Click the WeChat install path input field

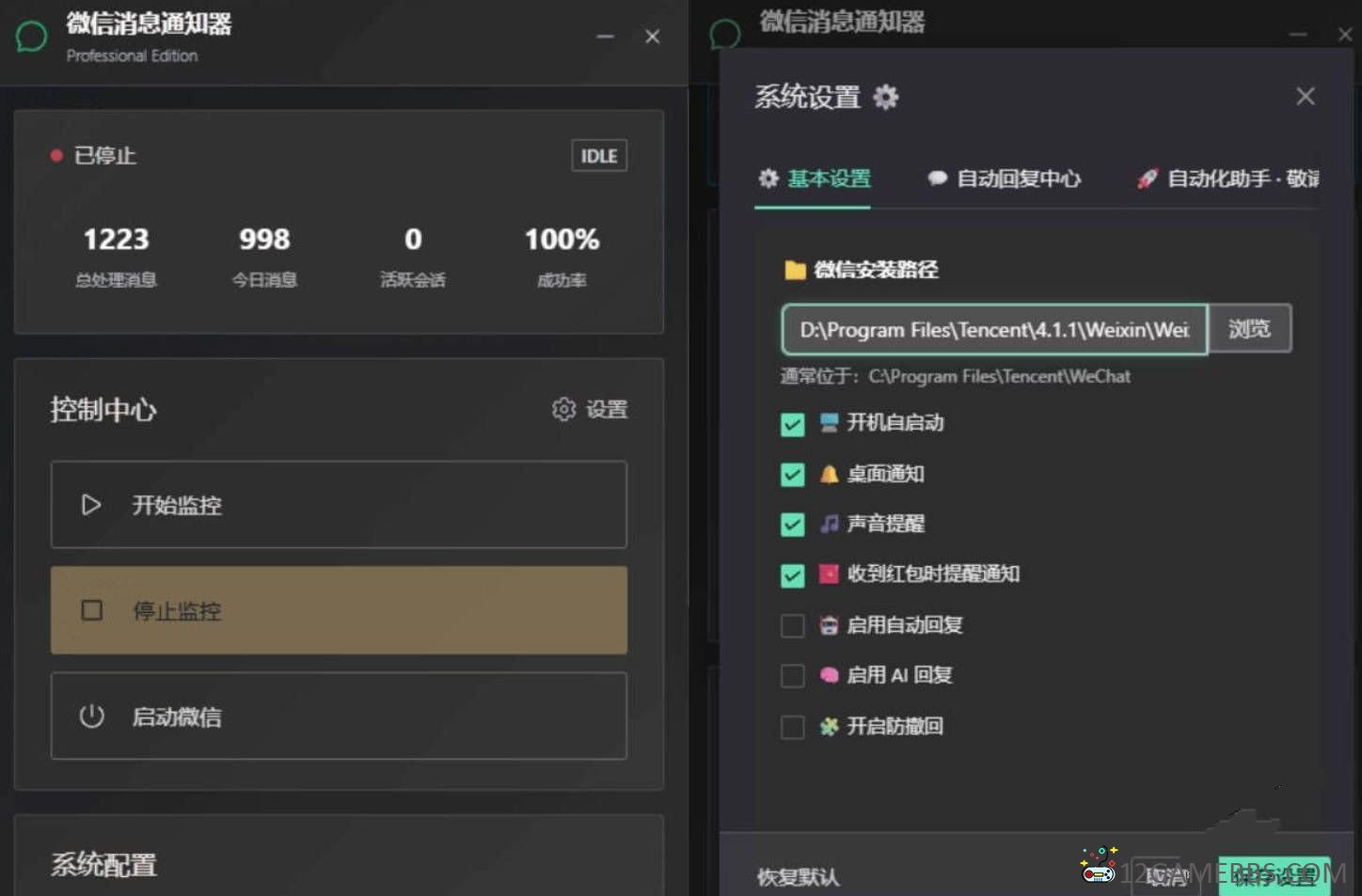[993, 330]
